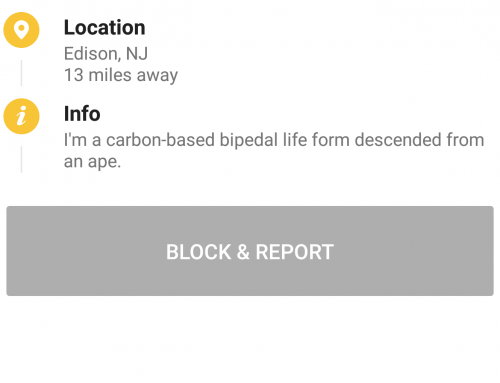The height and width of the screenshot is (383, 500).
Task: Tap the white pin glyph inside location circle
Action: [21, 30]
